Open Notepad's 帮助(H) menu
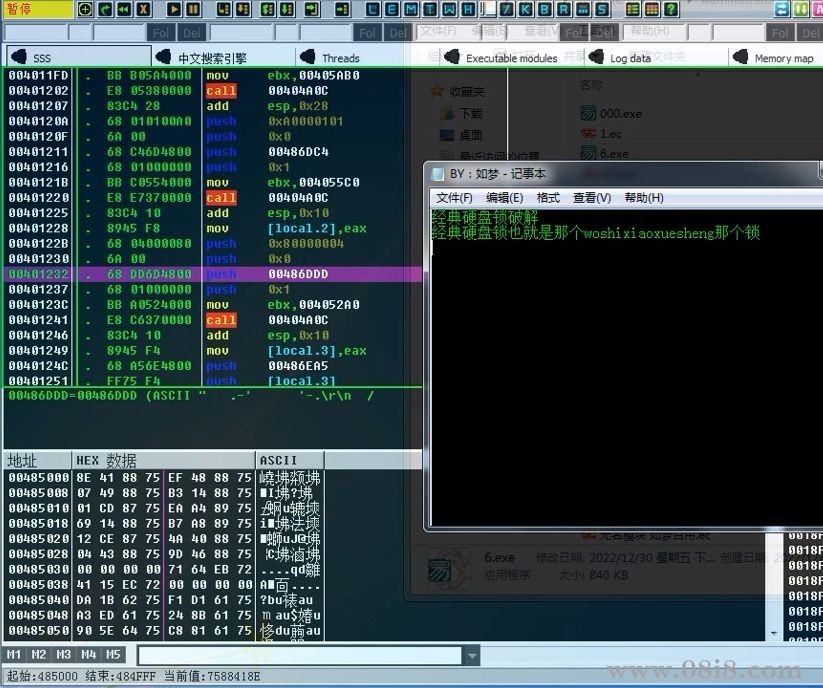Screen dimensions: 823x688 [x=644, y=198]
